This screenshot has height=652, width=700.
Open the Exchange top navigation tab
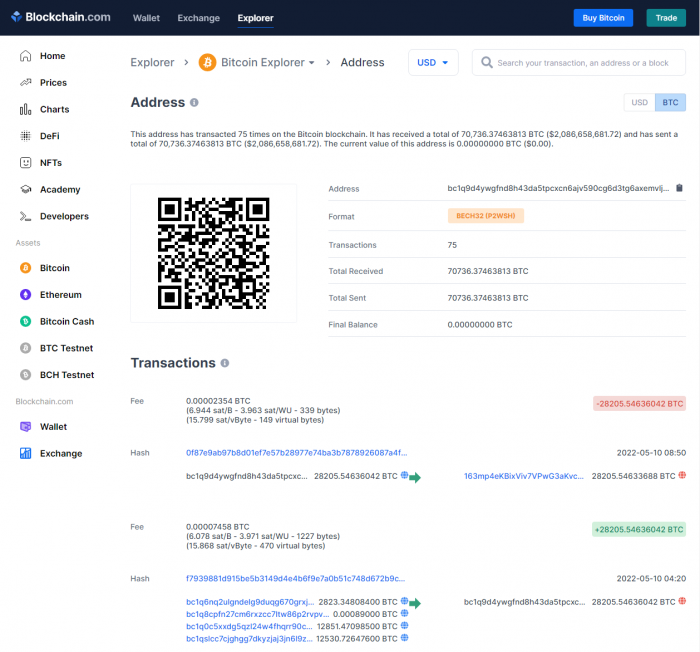[x=199, y=18]
